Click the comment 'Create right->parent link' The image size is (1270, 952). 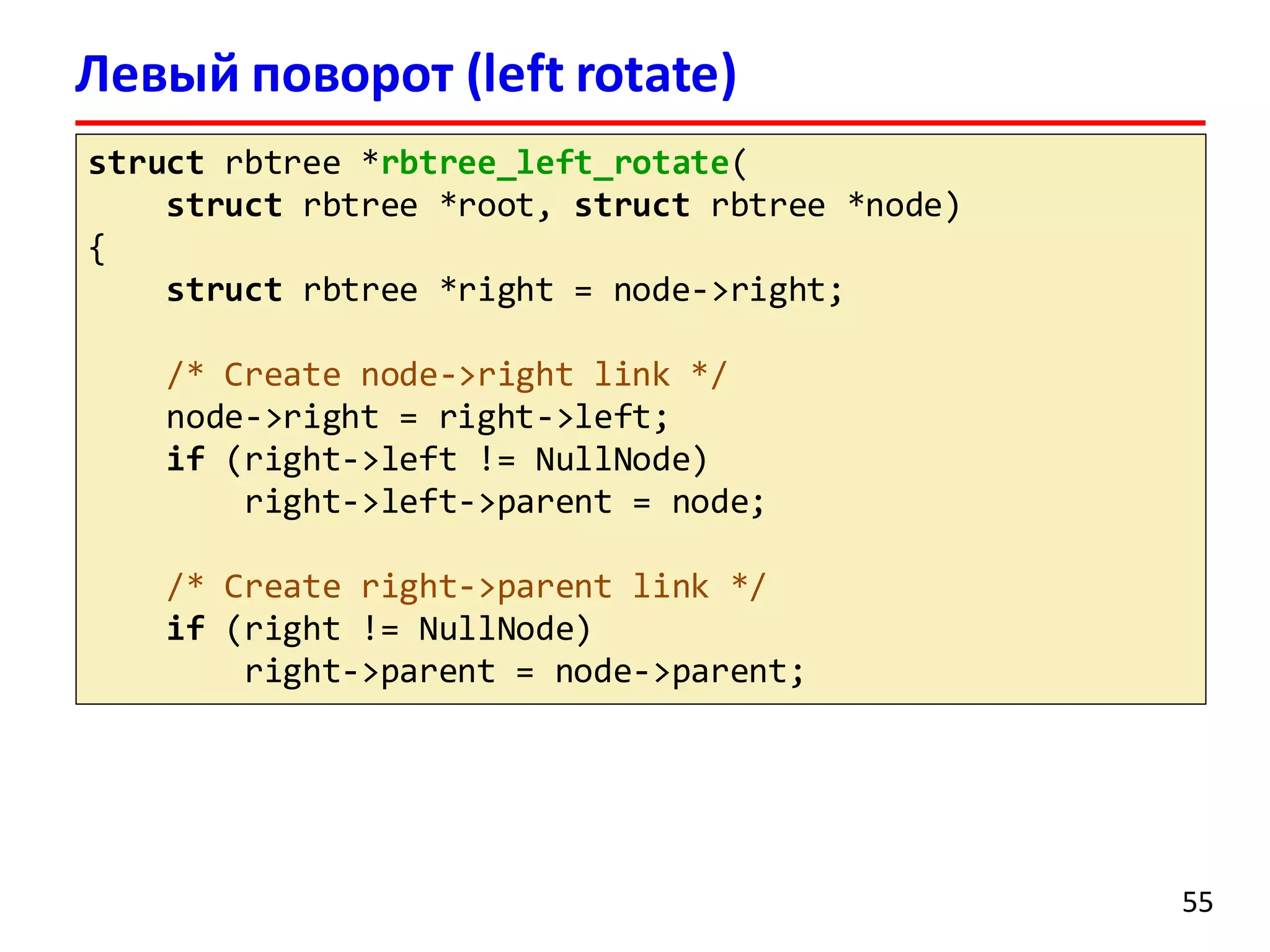(466, 588)
